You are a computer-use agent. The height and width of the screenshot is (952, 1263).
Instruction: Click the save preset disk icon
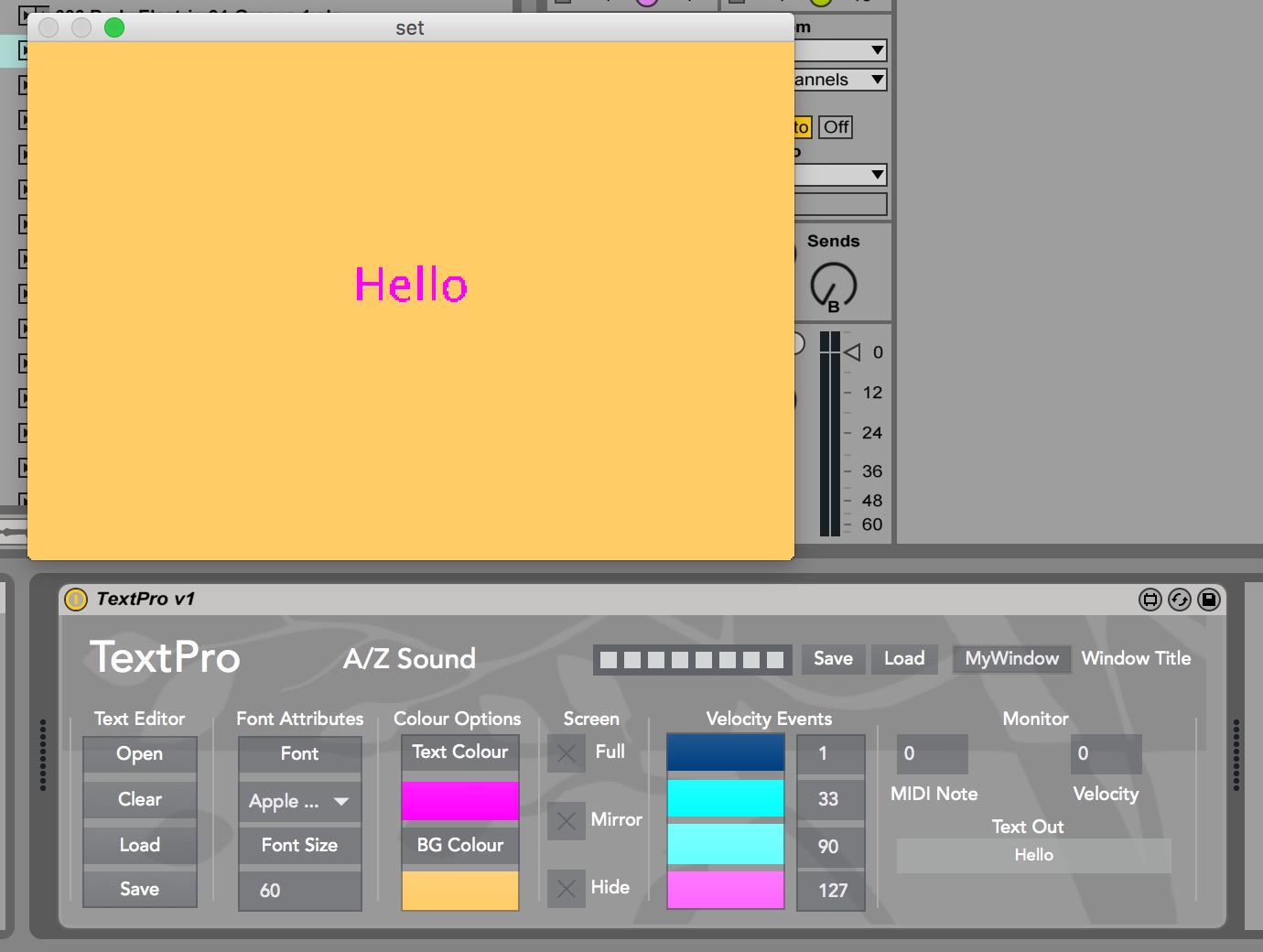tap(1209, 600)
